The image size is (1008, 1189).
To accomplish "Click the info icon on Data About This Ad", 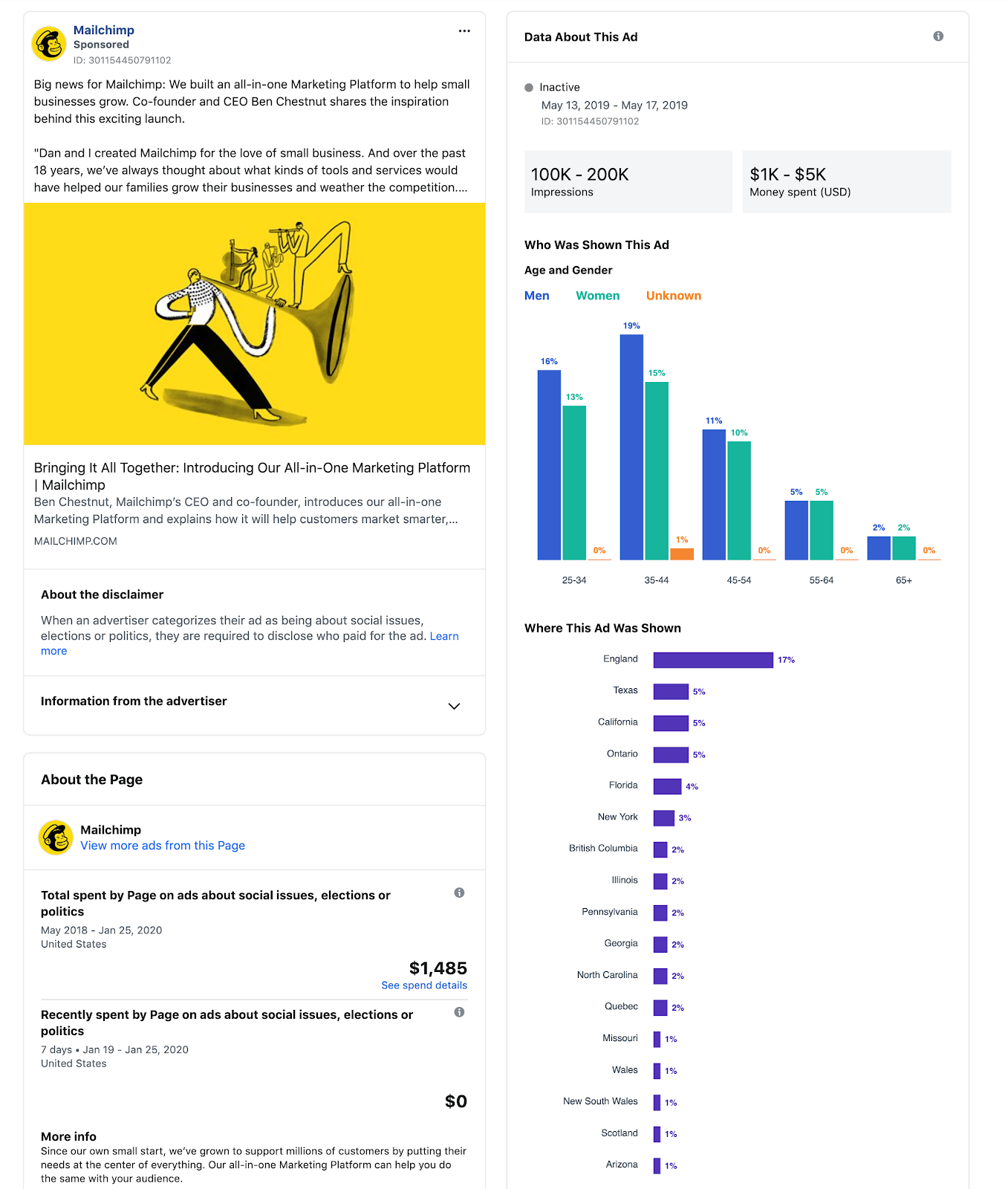I will coord(937,35).
